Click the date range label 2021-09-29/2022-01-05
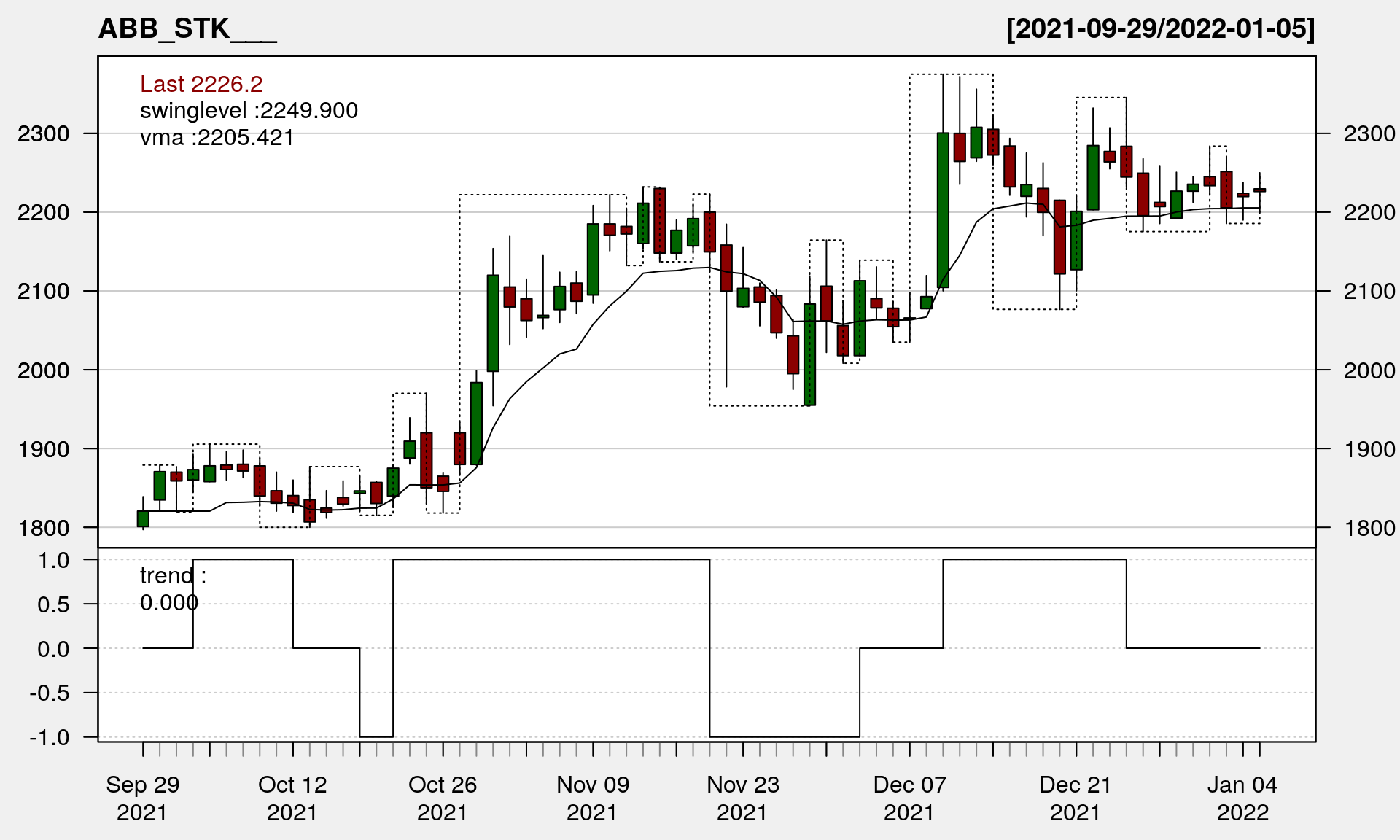This screenshot has width=1400, height=840. point(1160,29)
